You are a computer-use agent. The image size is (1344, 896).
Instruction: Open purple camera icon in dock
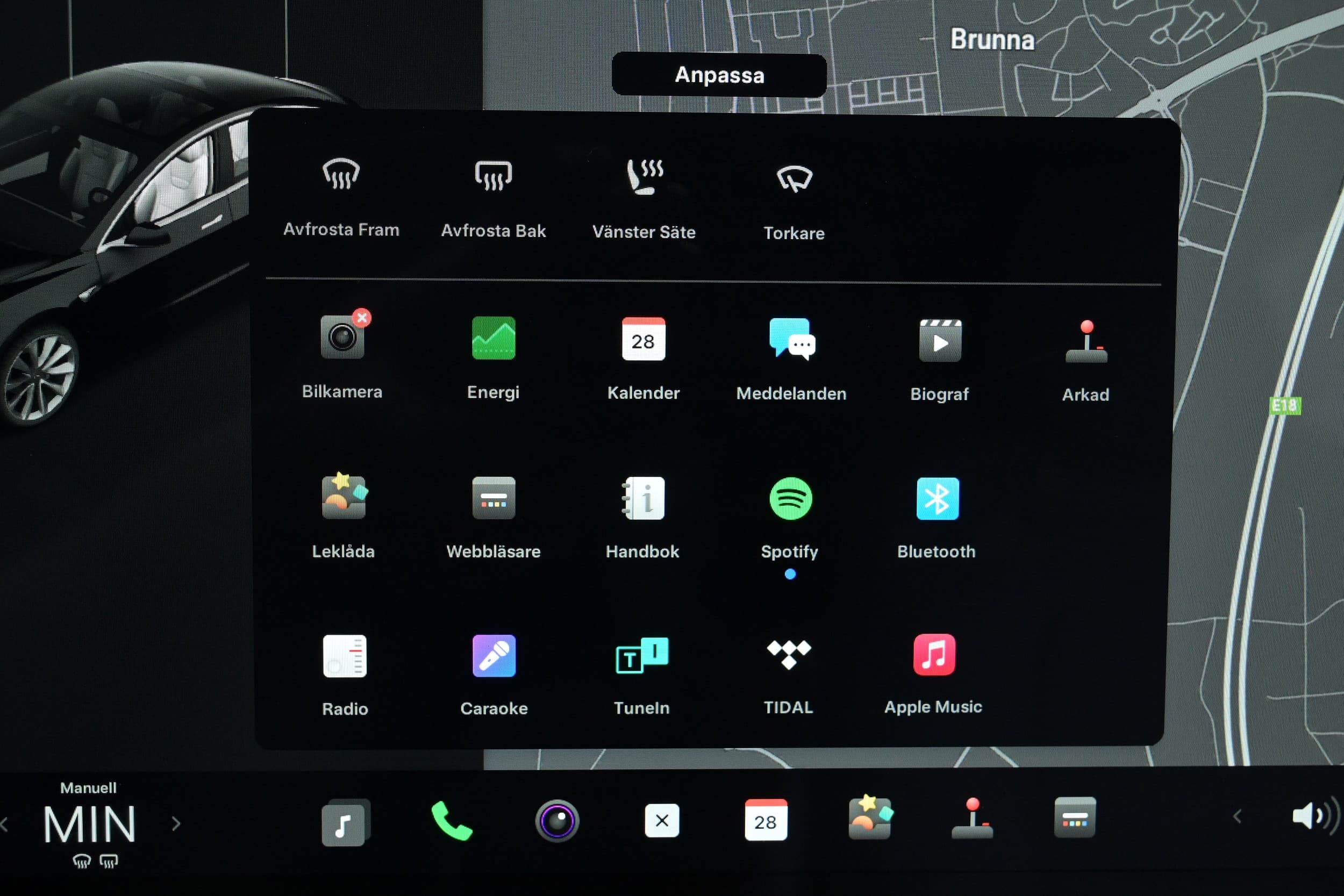point(557,821)
